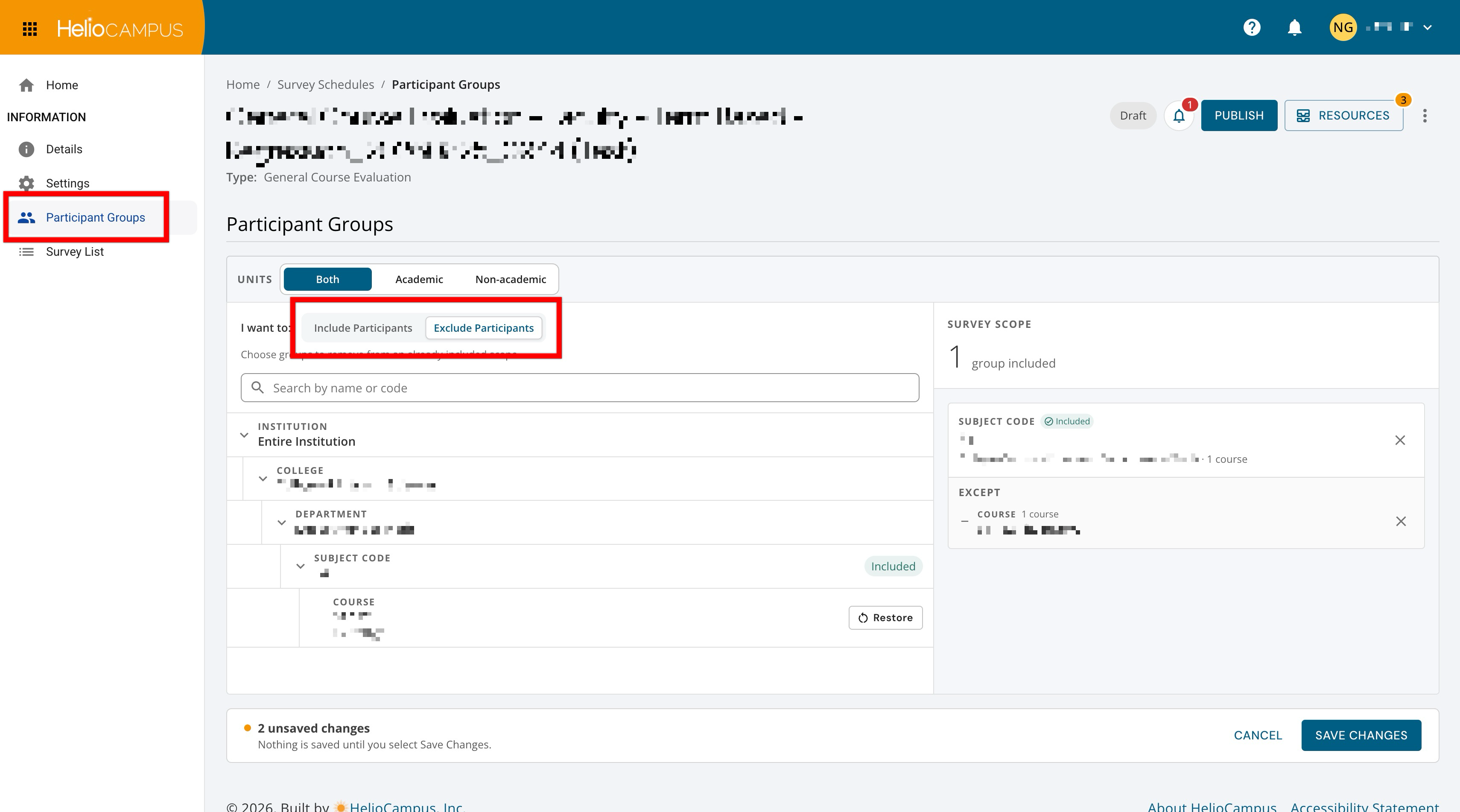1460x812 pixels.
Task: Collapse the COLLEGE tree row
Action: pos(263,479)
